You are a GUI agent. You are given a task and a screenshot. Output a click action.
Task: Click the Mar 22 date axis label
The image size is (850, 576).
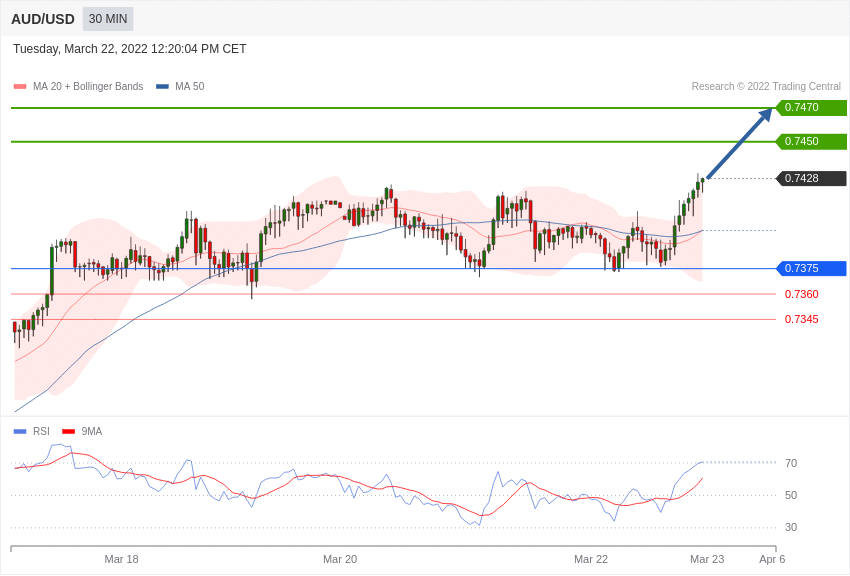pos(591,559)
